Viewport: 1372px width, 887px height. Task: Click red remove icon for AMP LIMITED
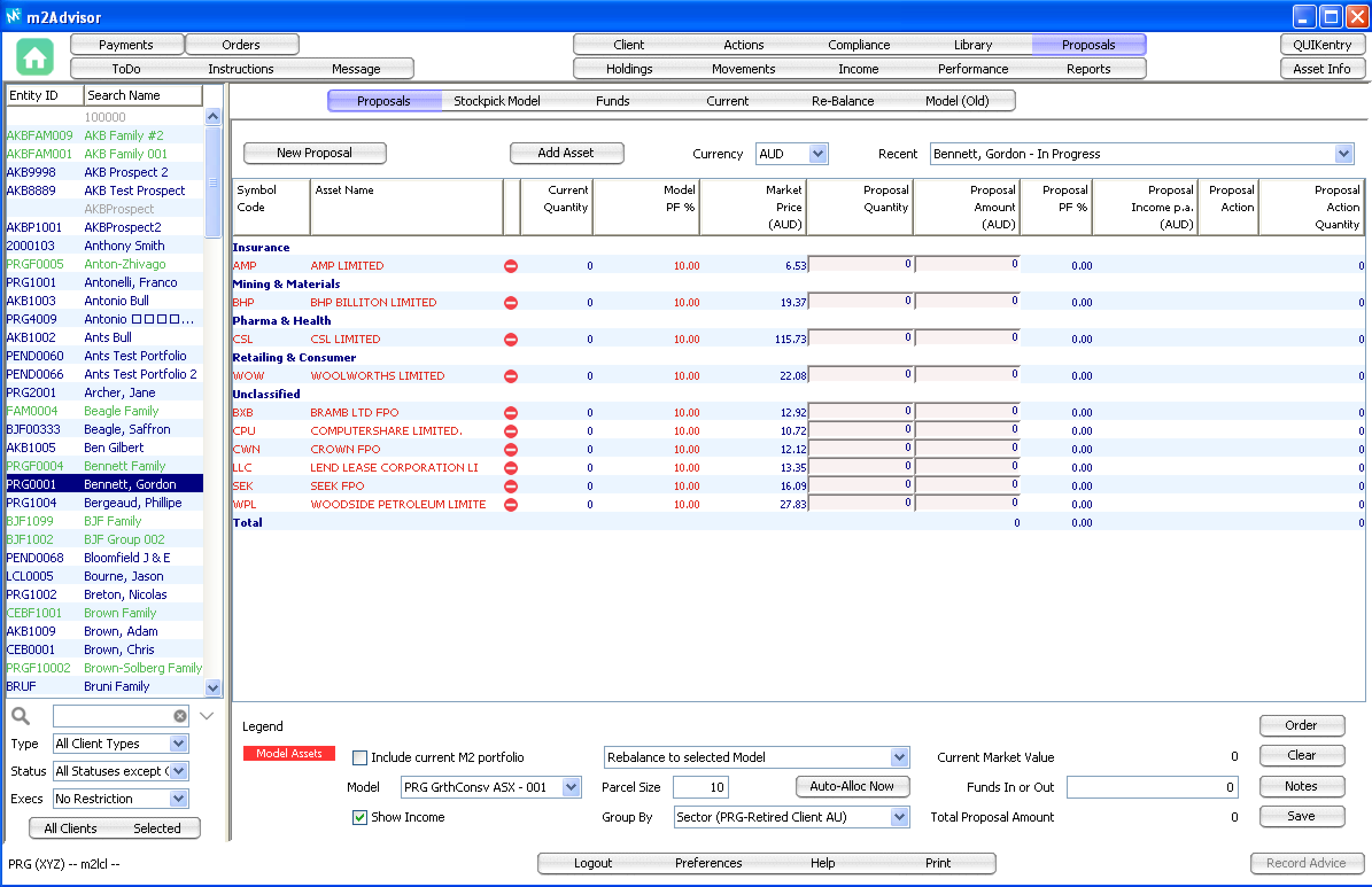point(510,266)
